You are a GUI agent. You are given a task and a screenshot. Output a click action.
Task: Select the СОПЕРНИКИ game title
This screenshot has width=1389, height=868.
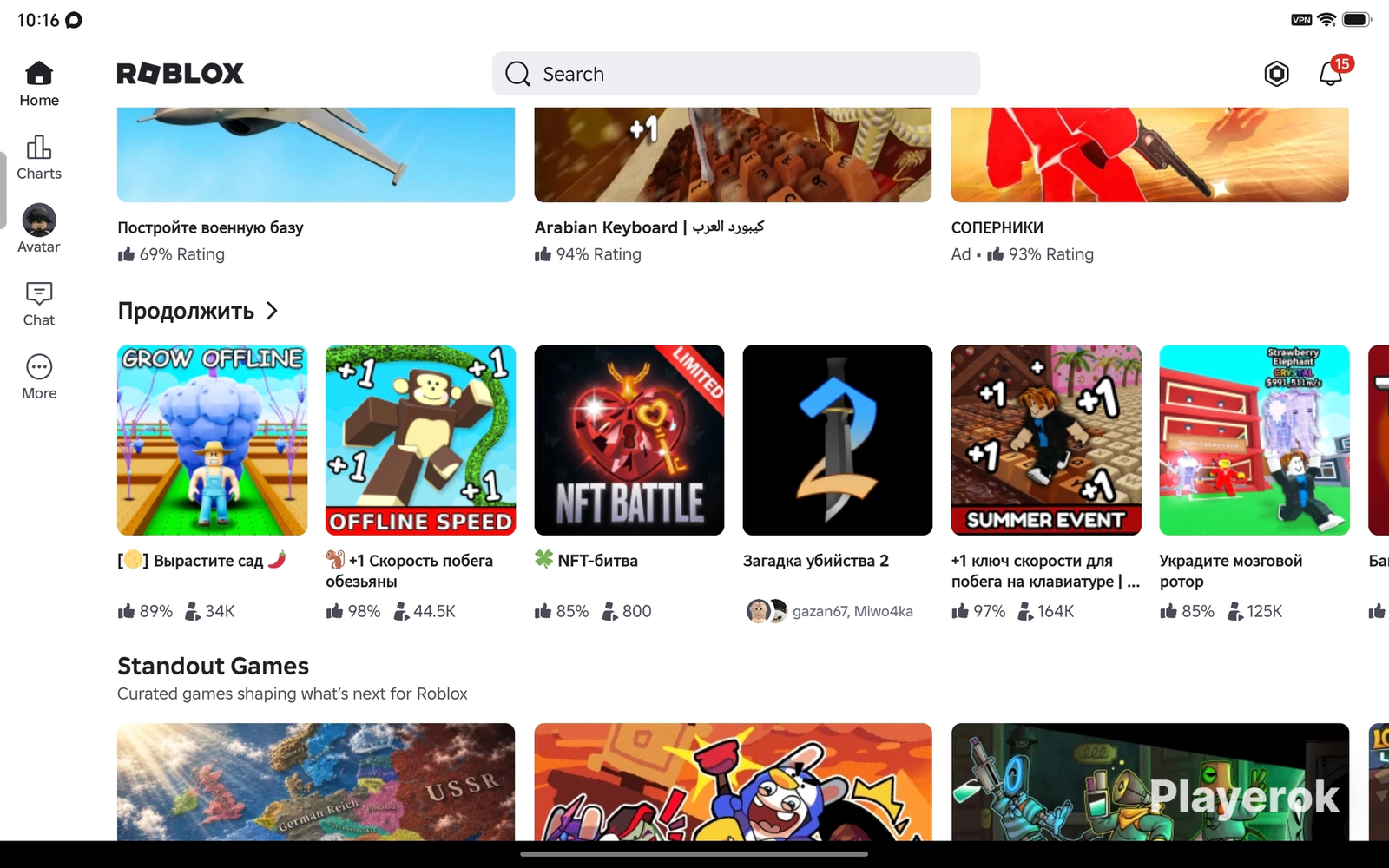pyautogui.click(x=997, y=227)
